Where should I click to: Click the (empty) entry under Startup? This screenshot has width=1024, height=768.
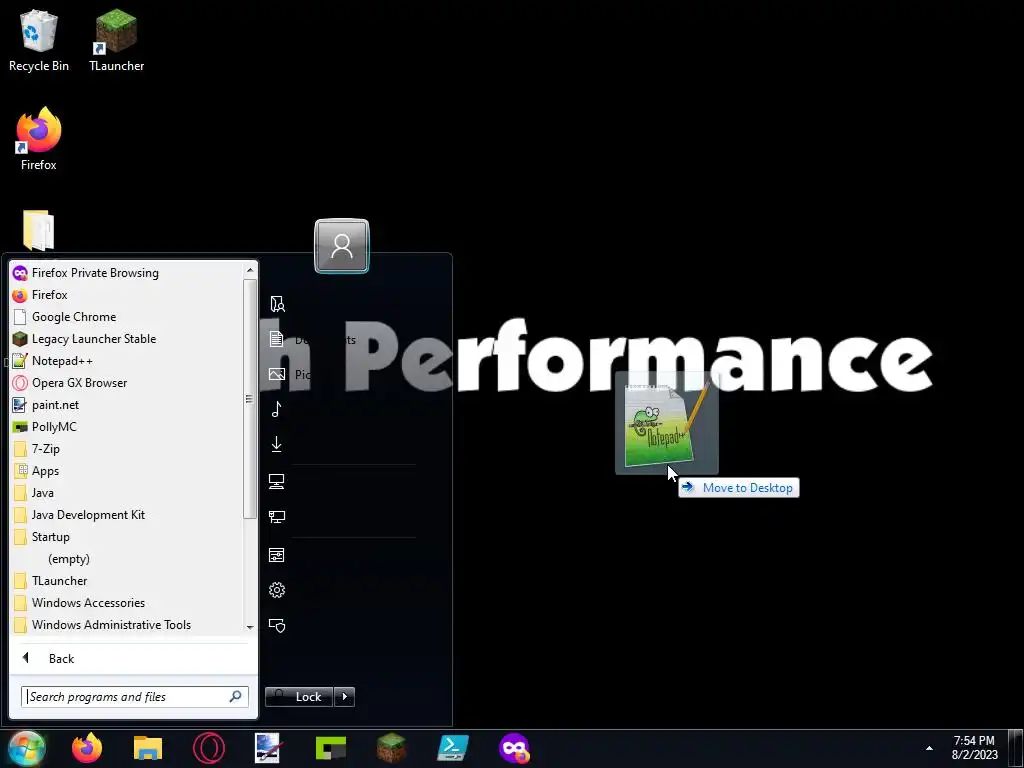(69, 559)
